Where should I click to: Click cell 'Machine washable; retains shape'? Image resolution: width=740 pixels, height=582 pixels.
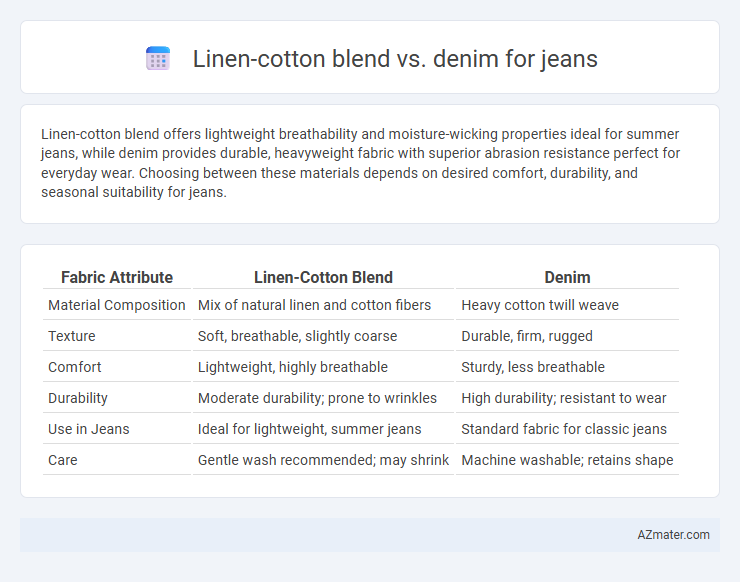[567, 460]
